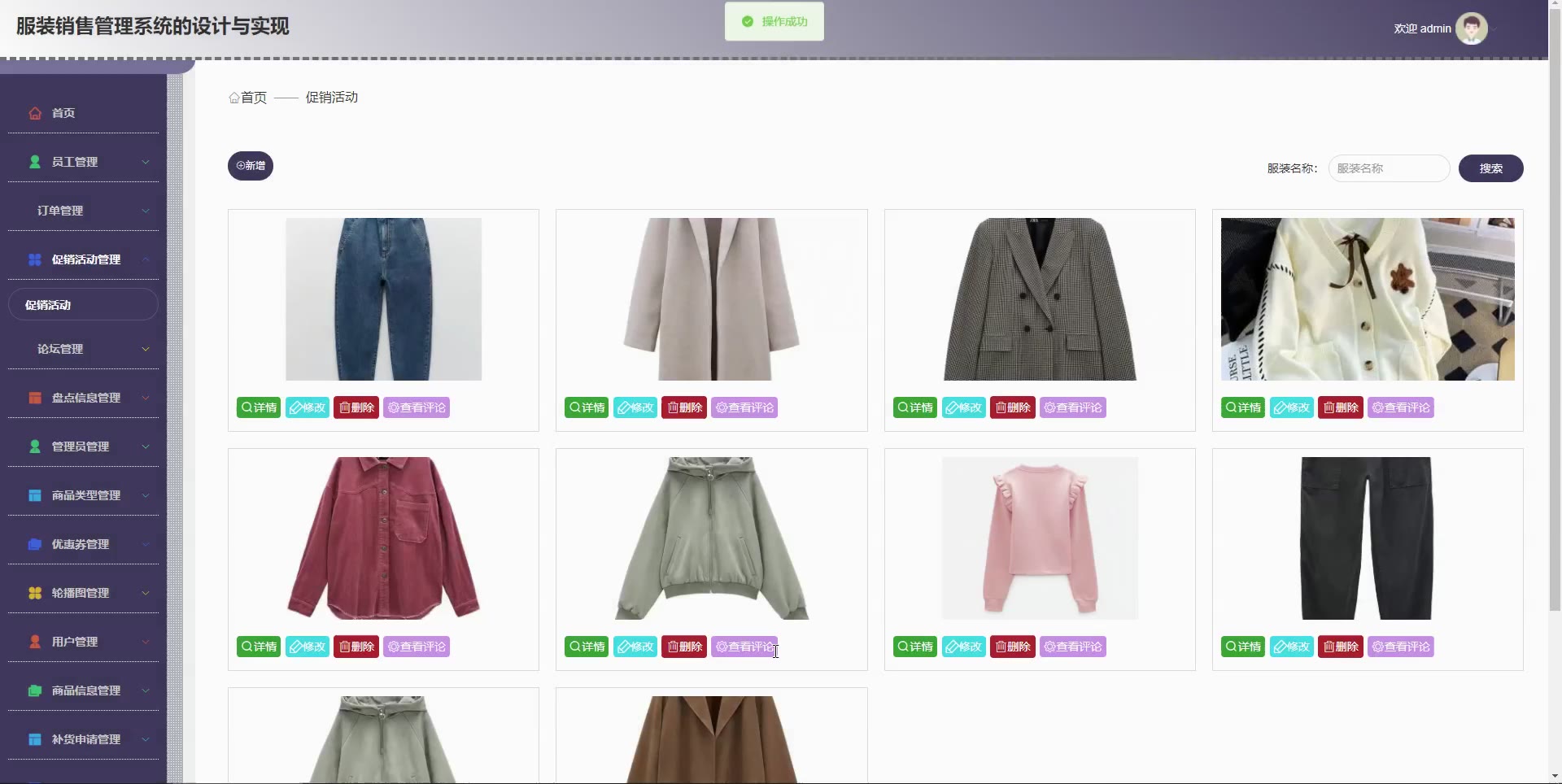1562x784 pixels.
Task: Click the blue icon beside 优惠券管理
Action: click(x=35, y=544)
